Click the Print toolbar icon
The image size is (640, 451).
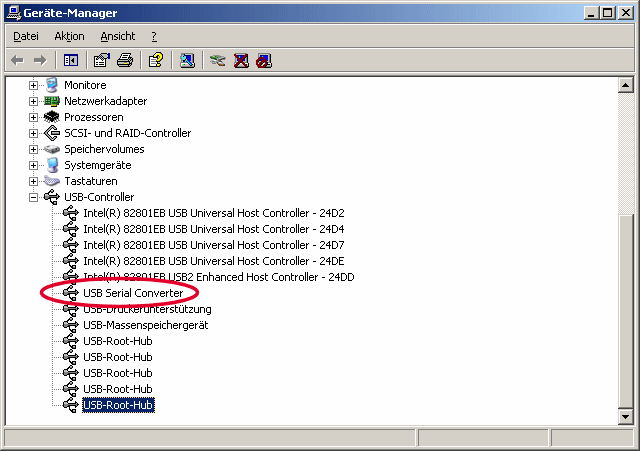click(125, 60)
